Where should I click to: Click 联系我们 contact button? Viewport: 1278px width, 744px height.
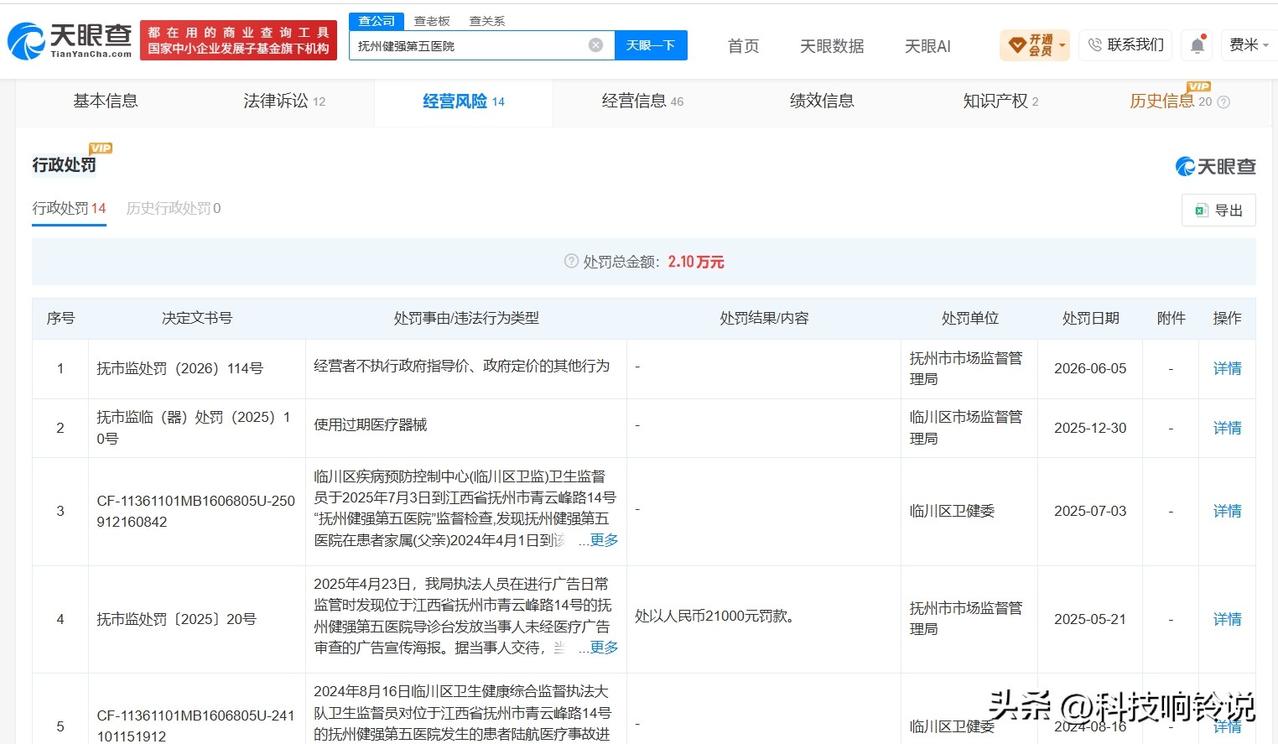tap(1125, 45)
